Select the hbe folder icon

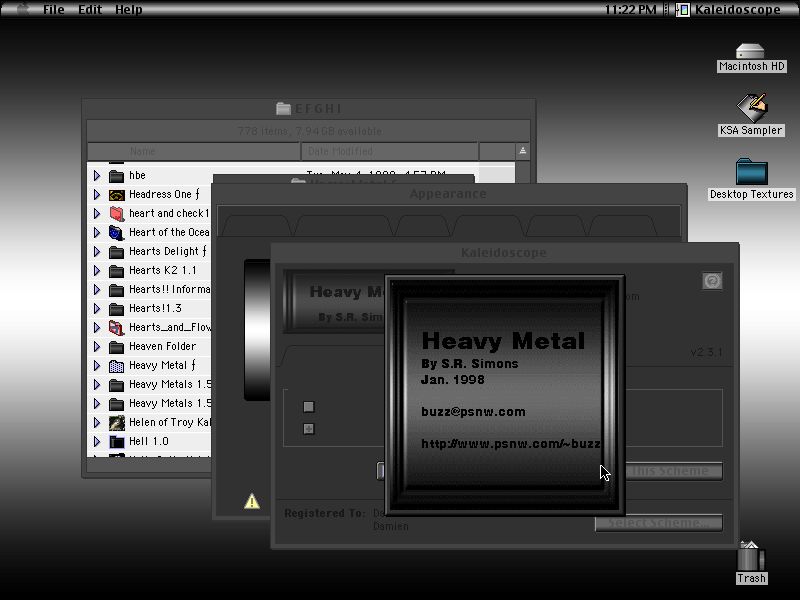point(116,176)
